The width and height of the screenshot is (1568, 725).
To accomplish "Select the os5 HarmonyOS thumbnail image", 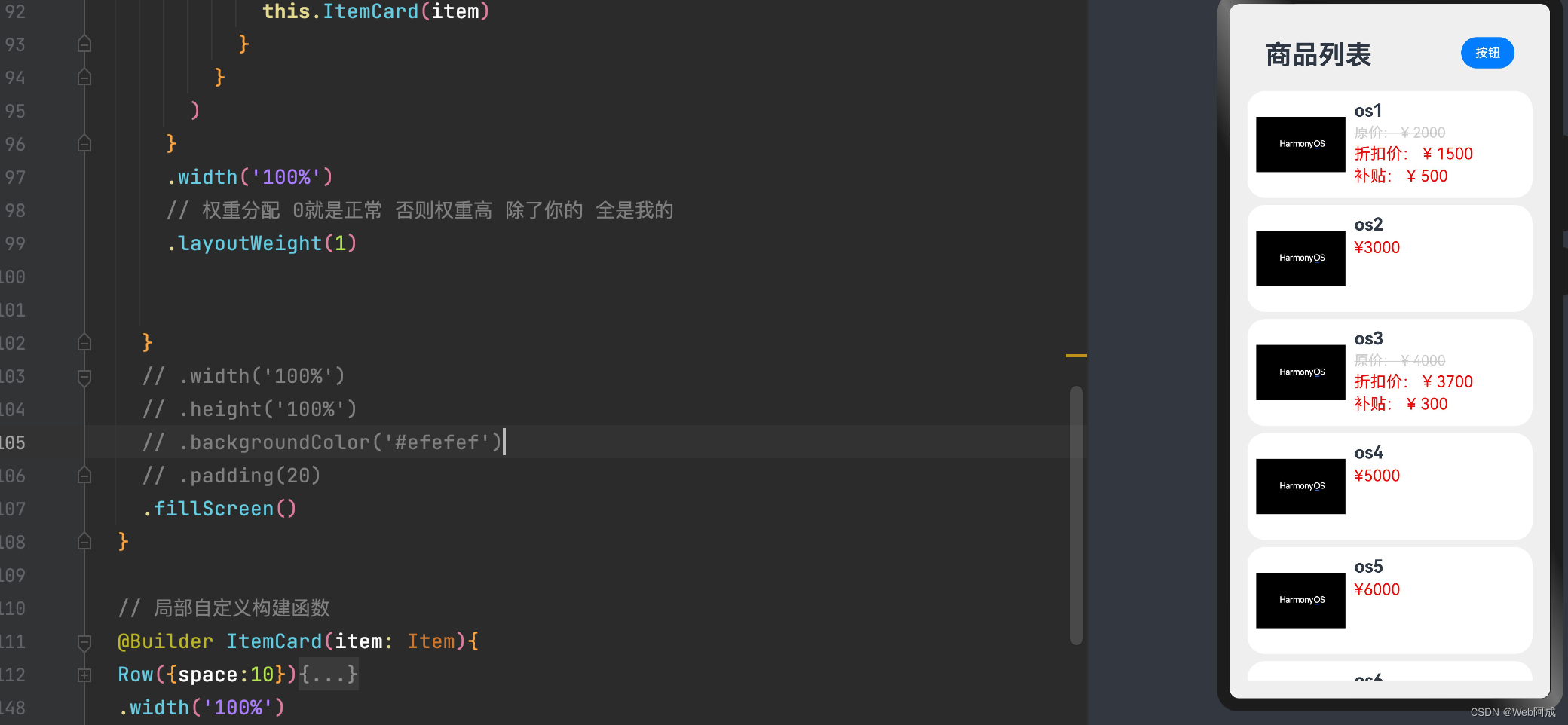I will click(1300, 600).
